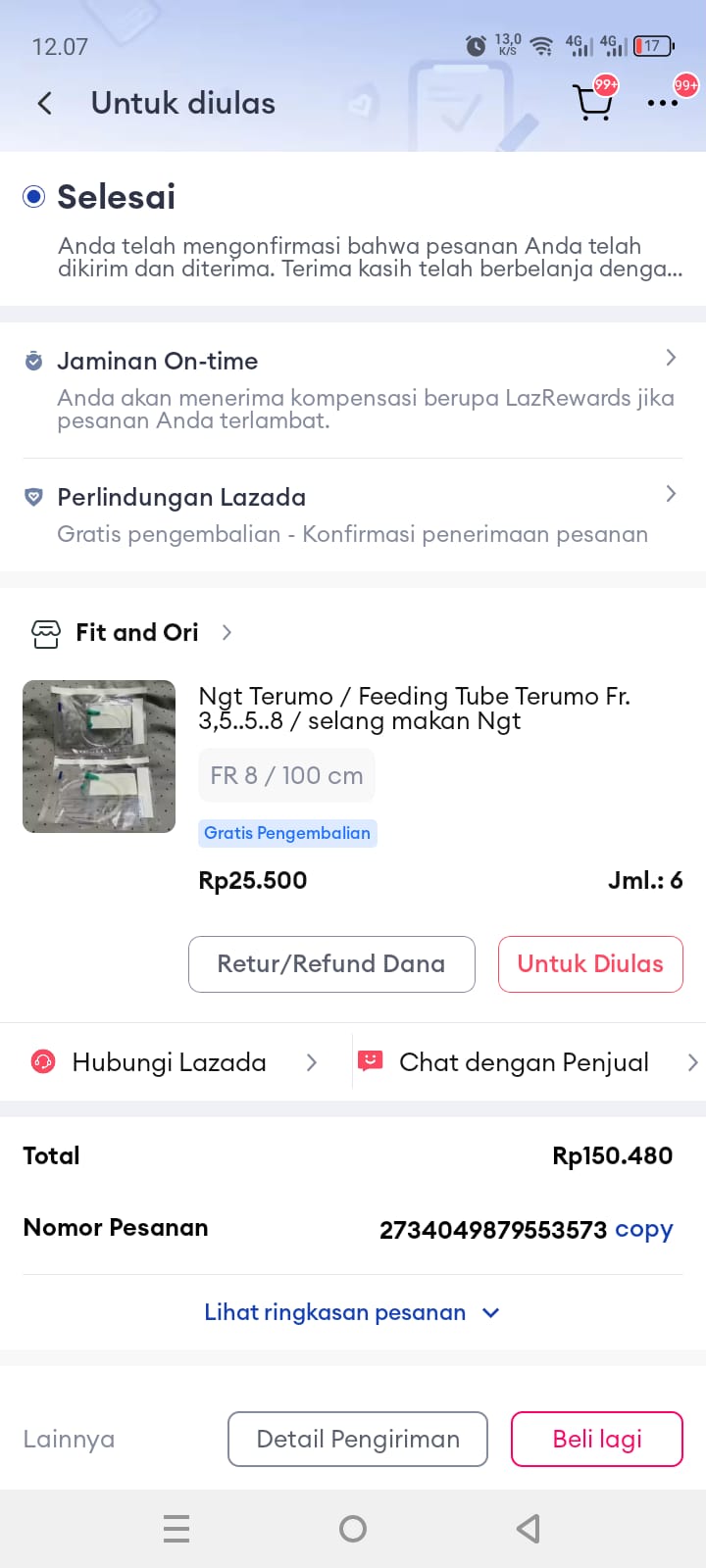
Task: Open the three-dot more options menu
Action: tap(662, 103)
